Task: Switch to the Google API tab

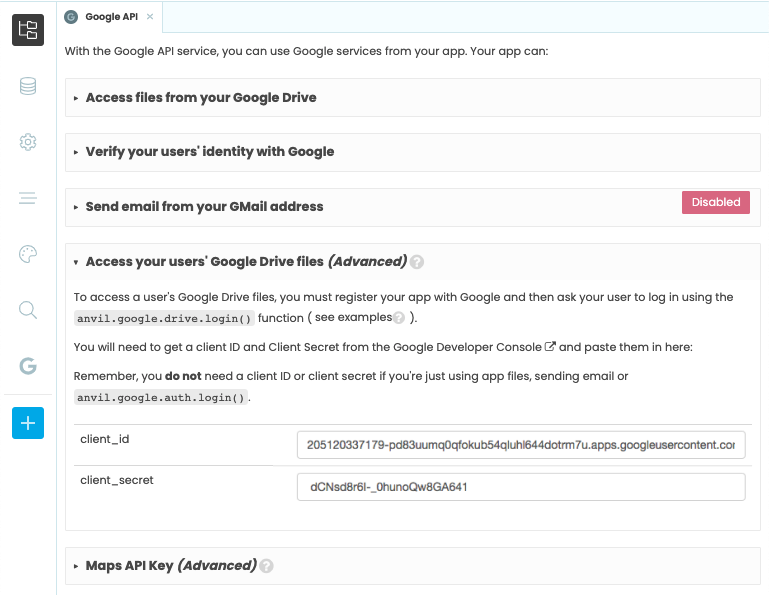Action: 111,17
